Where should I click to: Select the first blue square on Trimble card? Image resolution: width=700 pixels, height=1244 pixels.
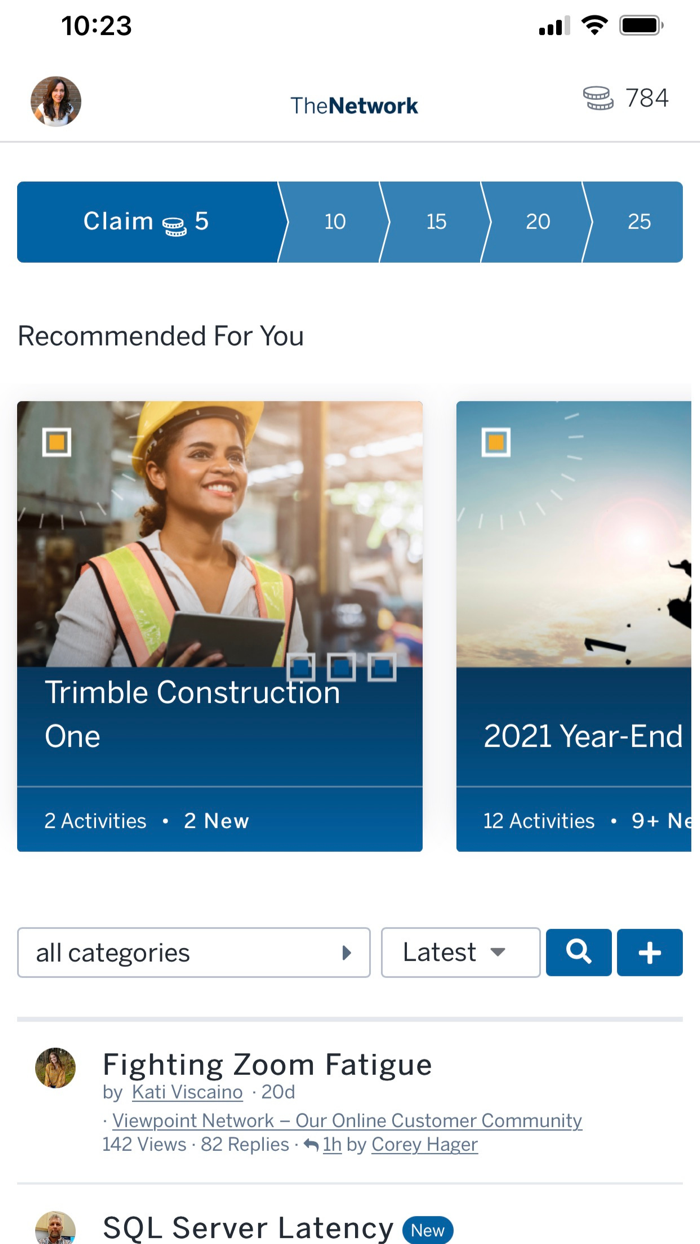coord(301,667)
